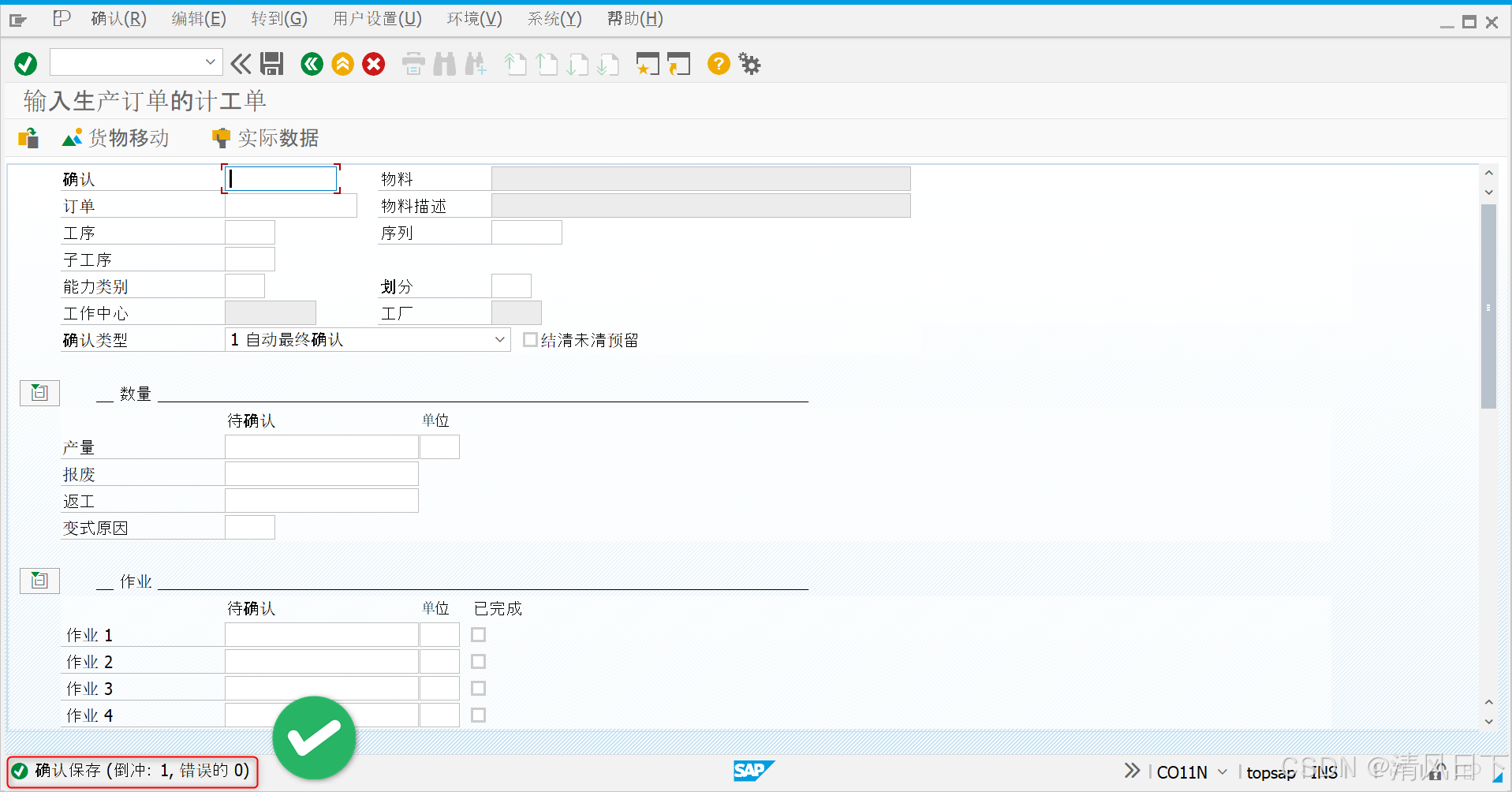This screenshot has width=1512, height=792.
Task: Click the customize layout gear icon
Action: 749,64
